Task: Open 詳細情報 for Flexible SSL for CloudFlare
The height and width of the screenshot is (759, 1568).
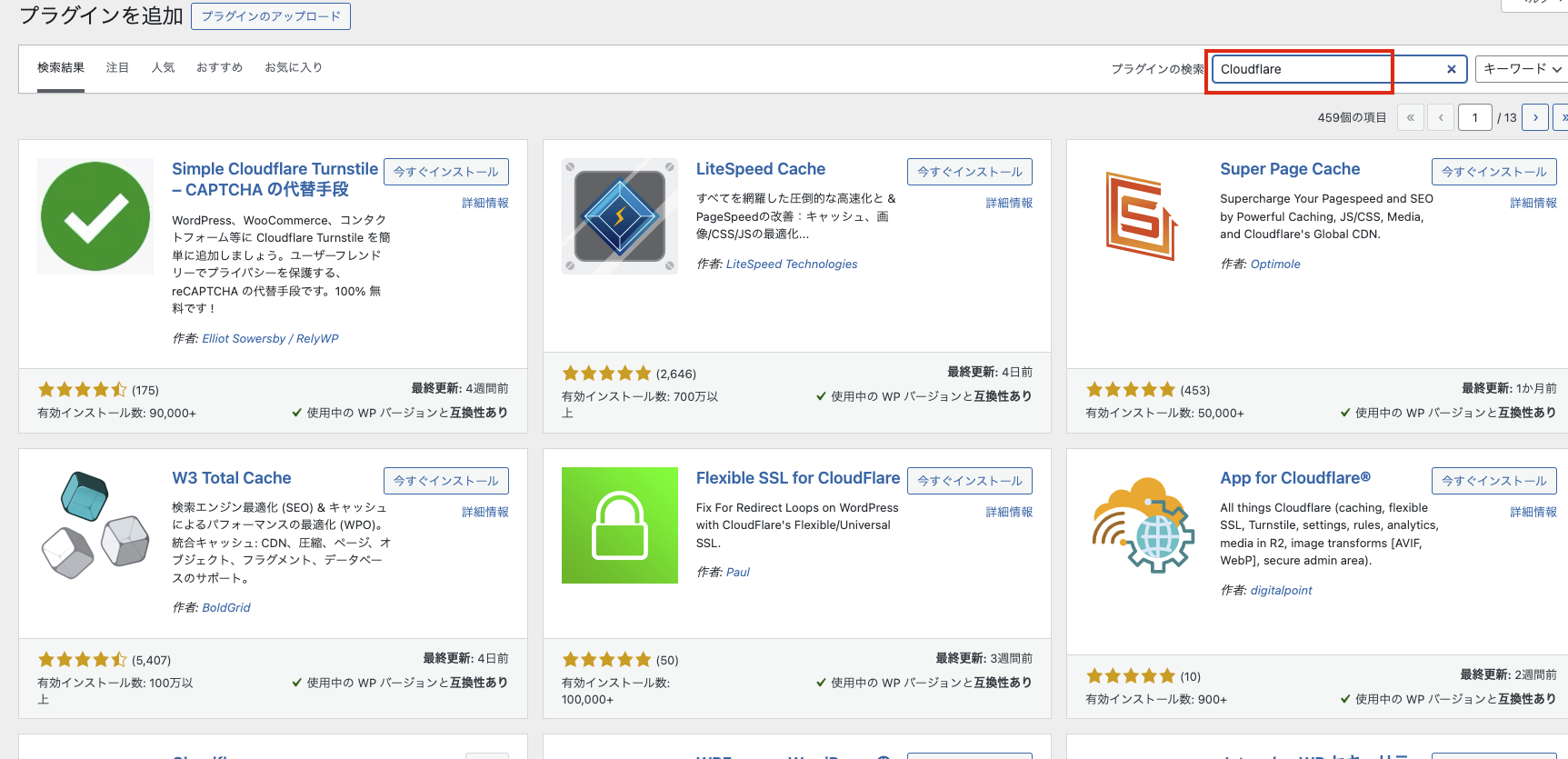Action: 1009,513
